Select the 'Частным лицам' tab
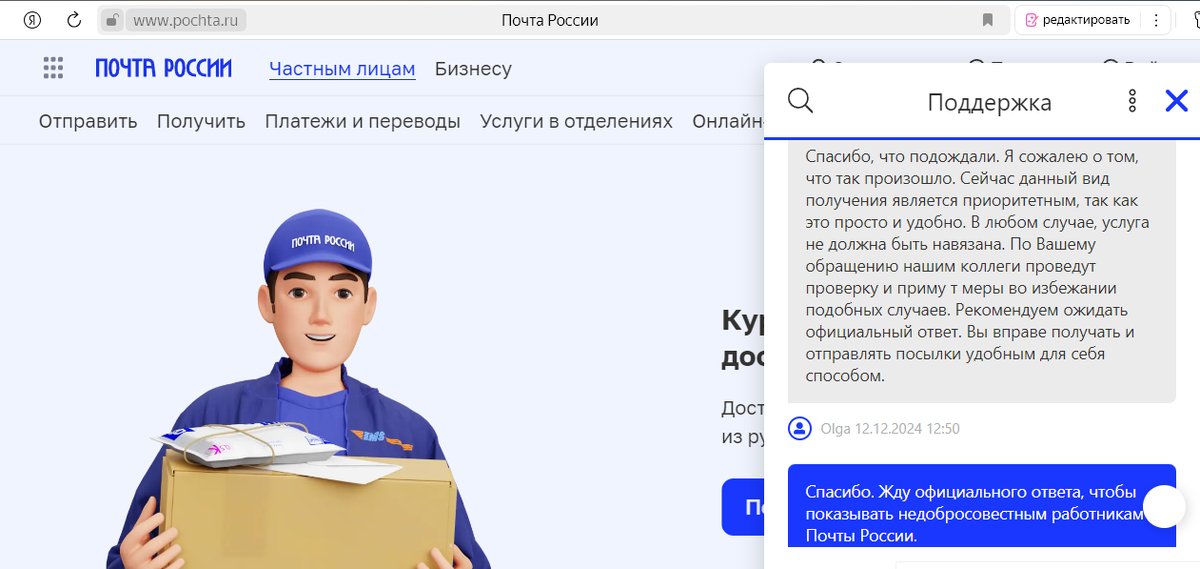Image resolution: width=1200 pixels, height=569 pixels. (x=342, y=69)
